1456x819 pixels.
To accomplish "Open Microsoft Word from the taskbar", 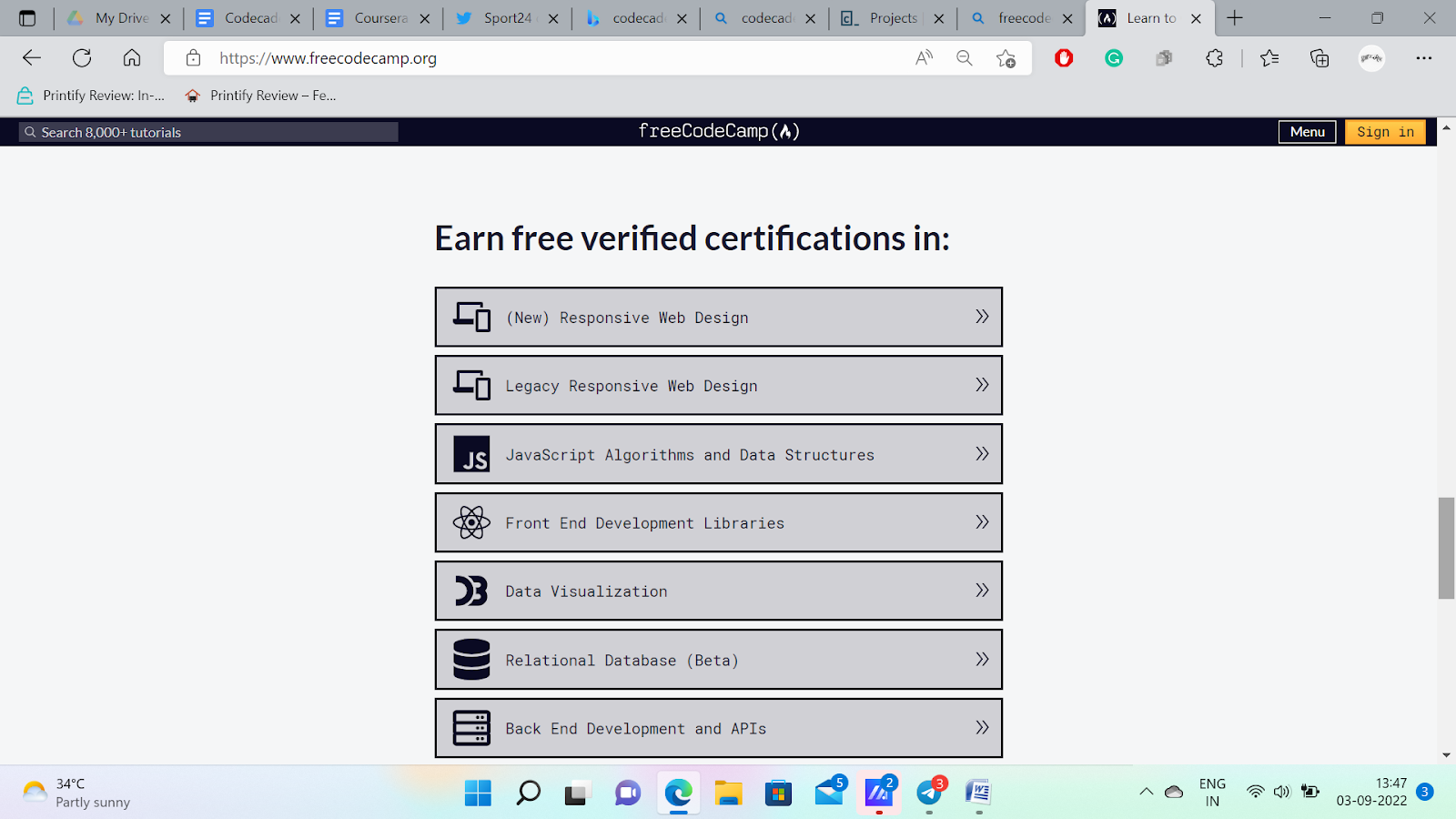I will click(978, 794).
